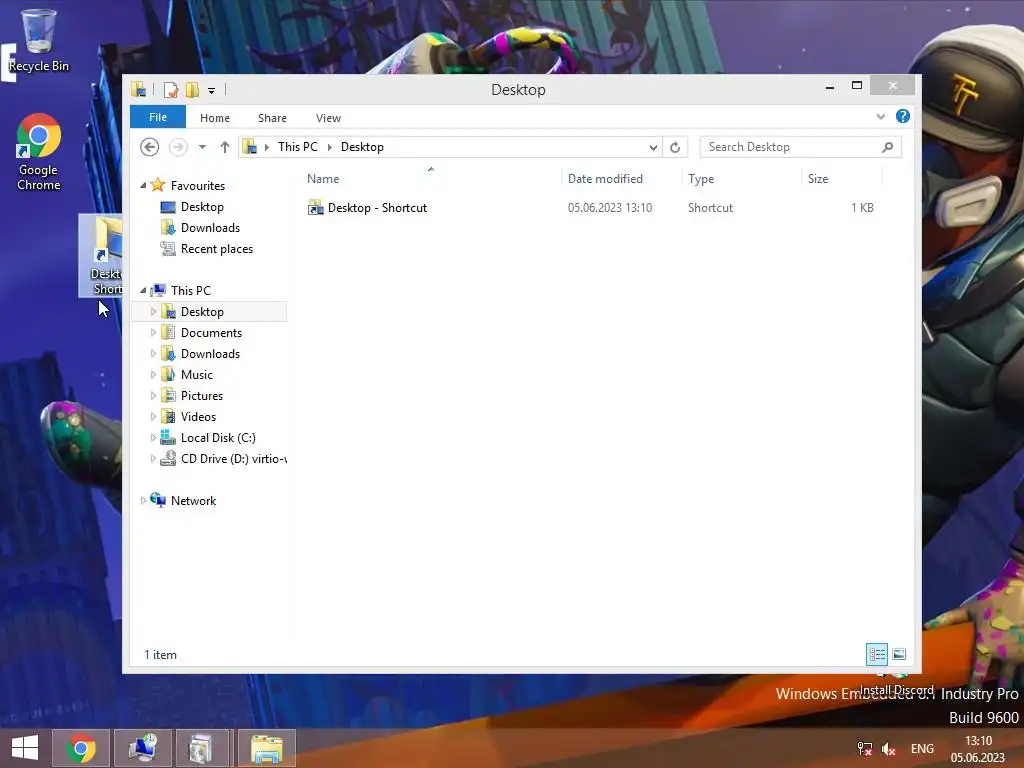The image size is (1024, 768).
Task: Open Local Disk (C:)
Action: 218,438
